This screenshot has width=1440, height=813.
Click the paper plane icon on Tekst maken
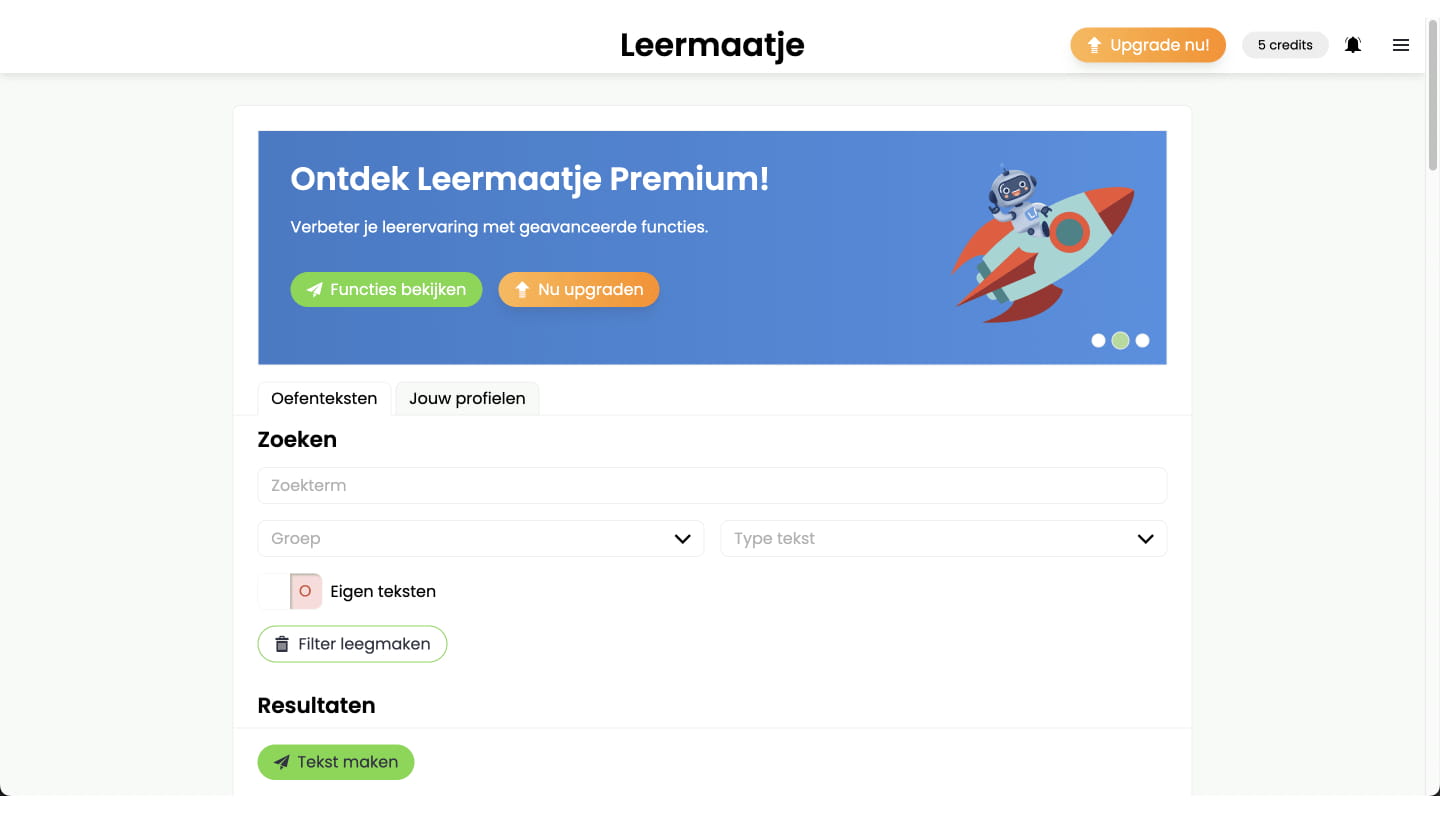tap(282, 762)
